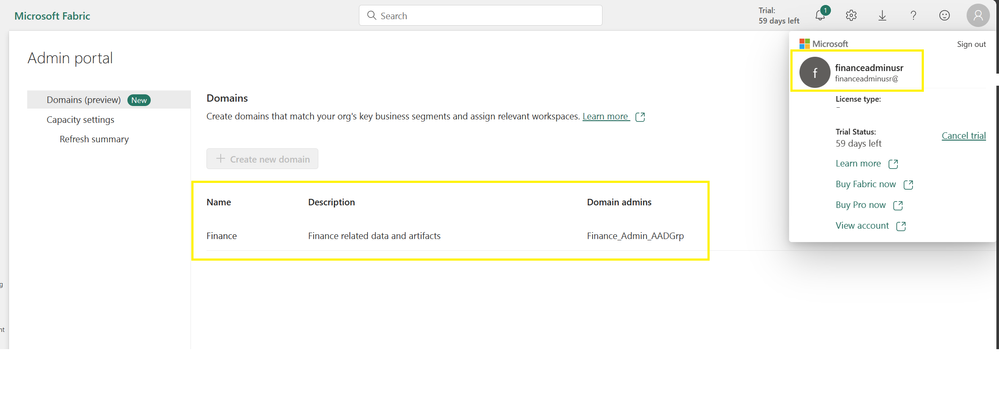The width and height of the screenshot is (999, 415).
Task: Click external link icon beside Trial Learn more
Action: tap(893, 164)
